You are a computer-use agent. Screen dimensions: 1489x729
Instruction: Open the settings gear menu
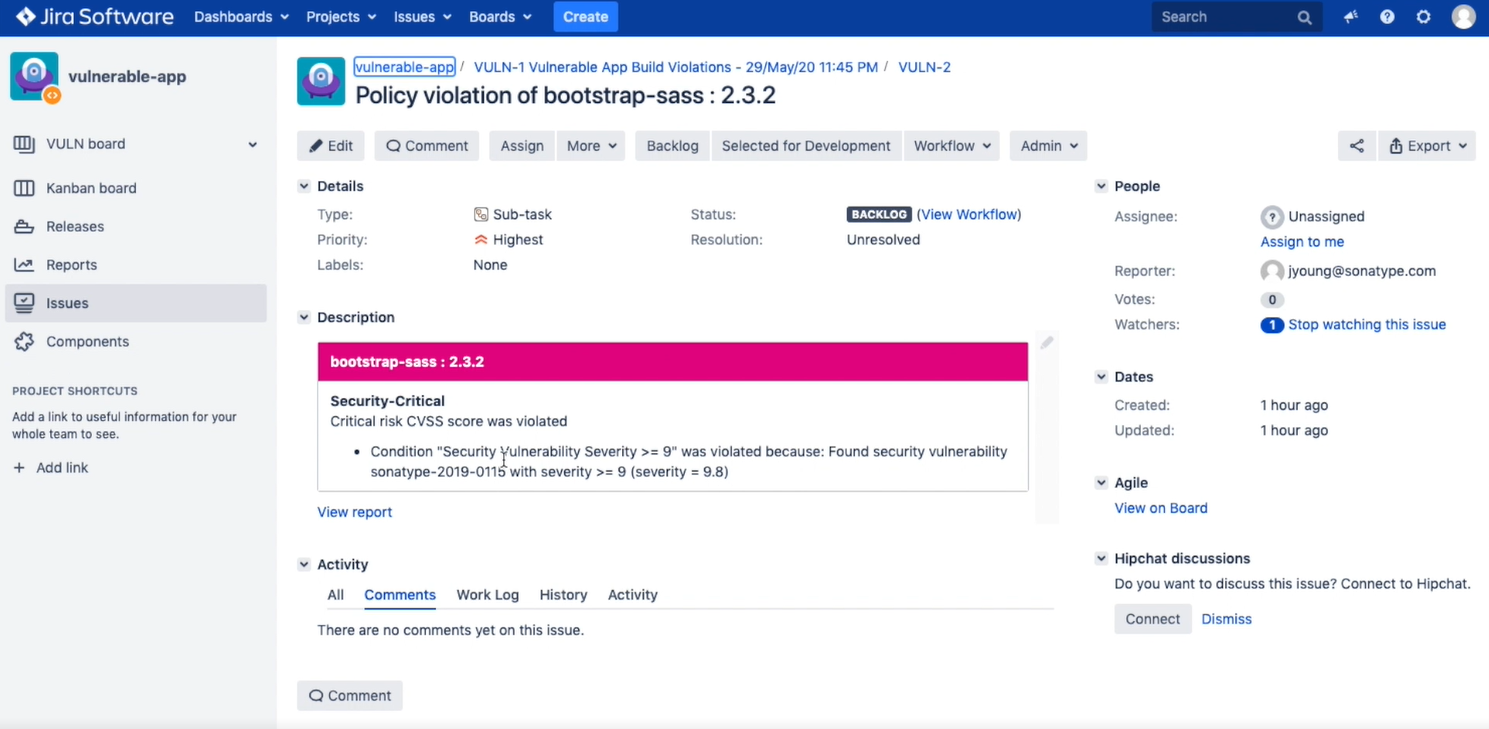coord(1424,17)
